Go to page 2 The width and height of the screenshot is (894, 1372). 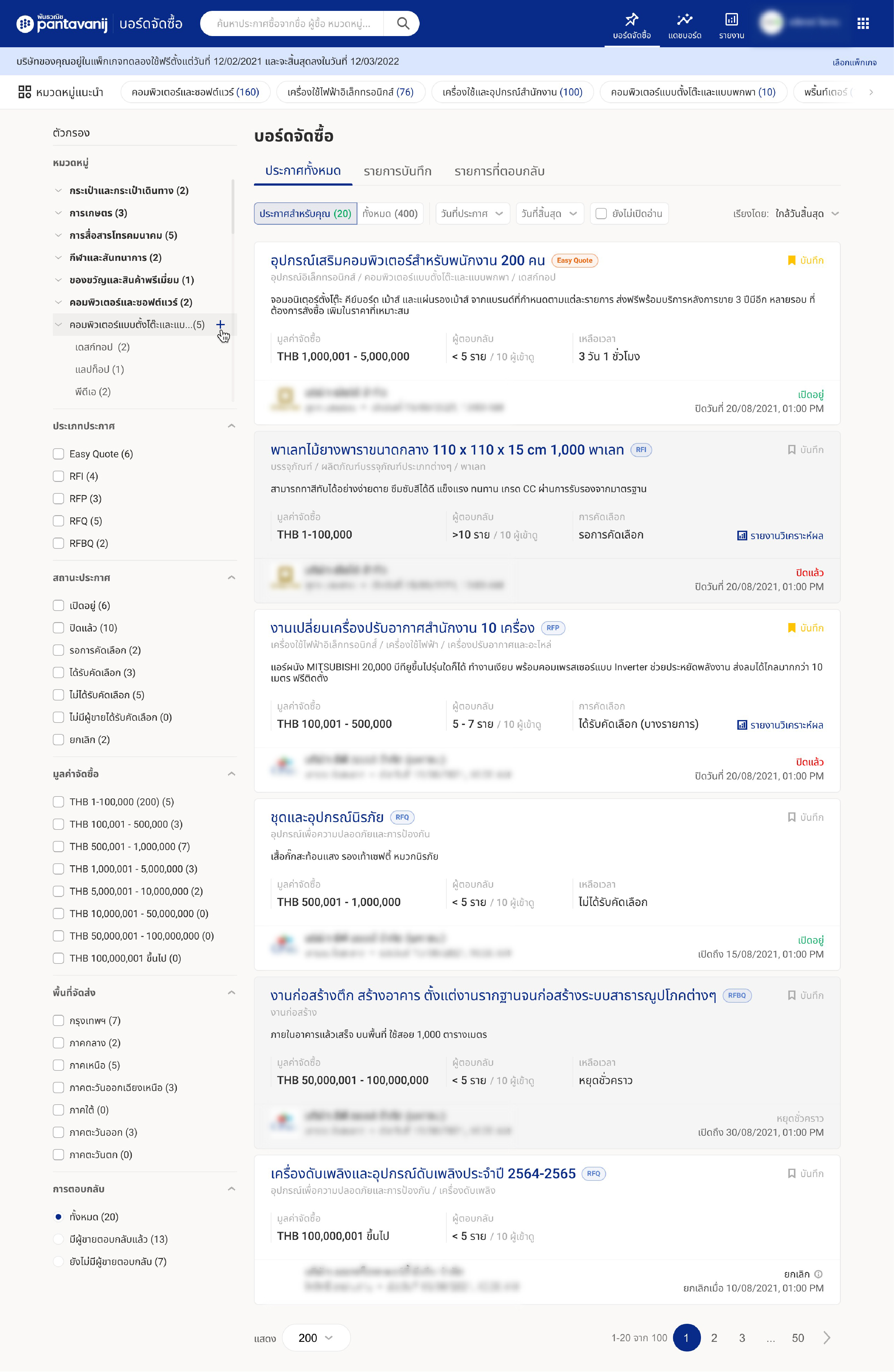click(x=714, y=1337)
